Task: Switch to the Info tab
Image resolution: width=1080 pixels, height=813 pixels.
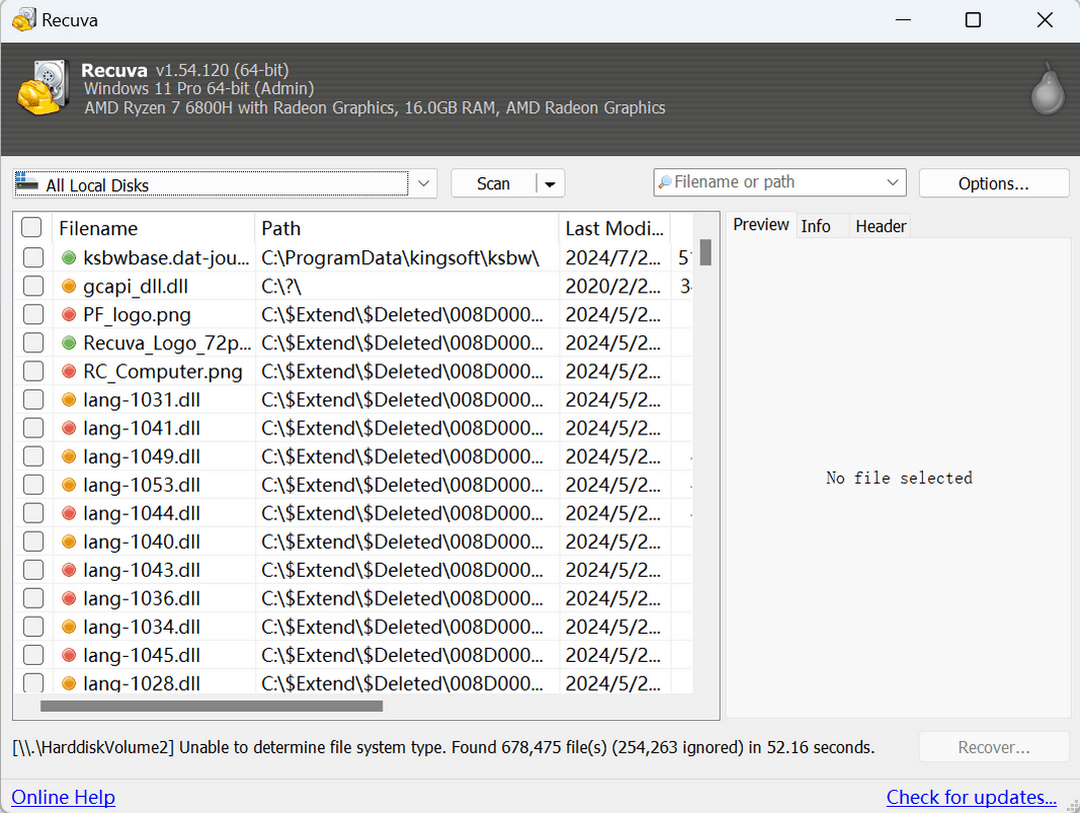Action: pos(816,226)
